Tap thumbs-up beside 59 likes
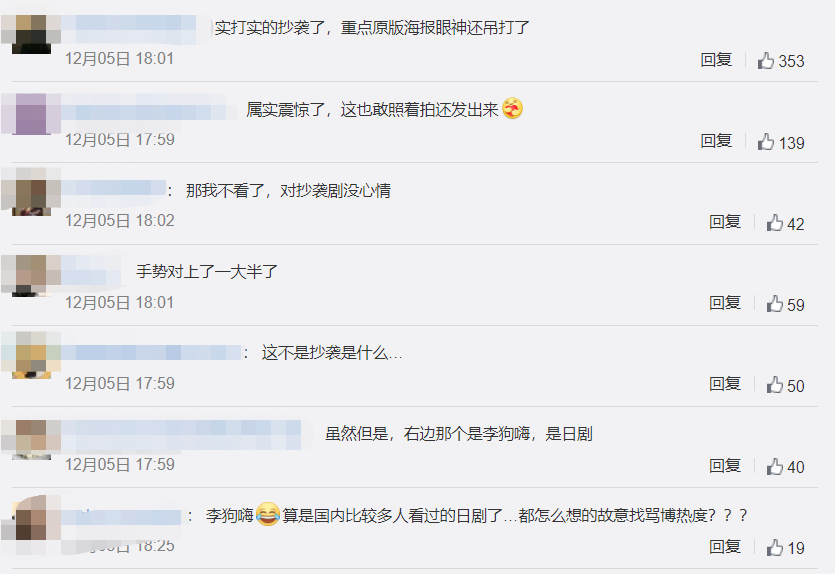Viewport: 835px width, 574px height. click(775, 304)
